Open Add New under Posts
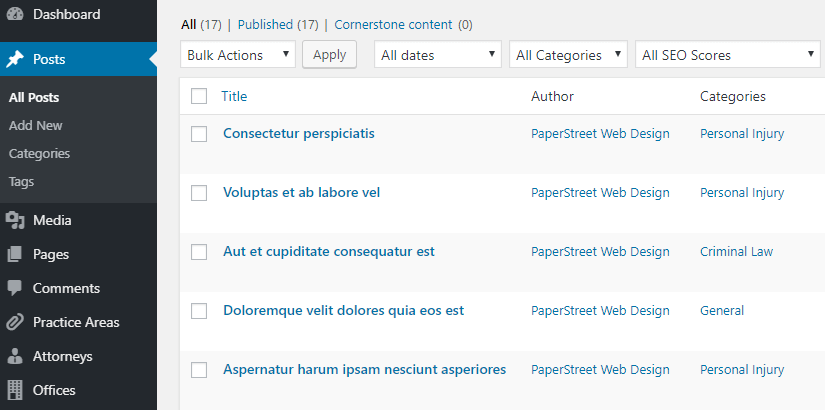Viewport: 825px width, 410px height. coord(35,126)
